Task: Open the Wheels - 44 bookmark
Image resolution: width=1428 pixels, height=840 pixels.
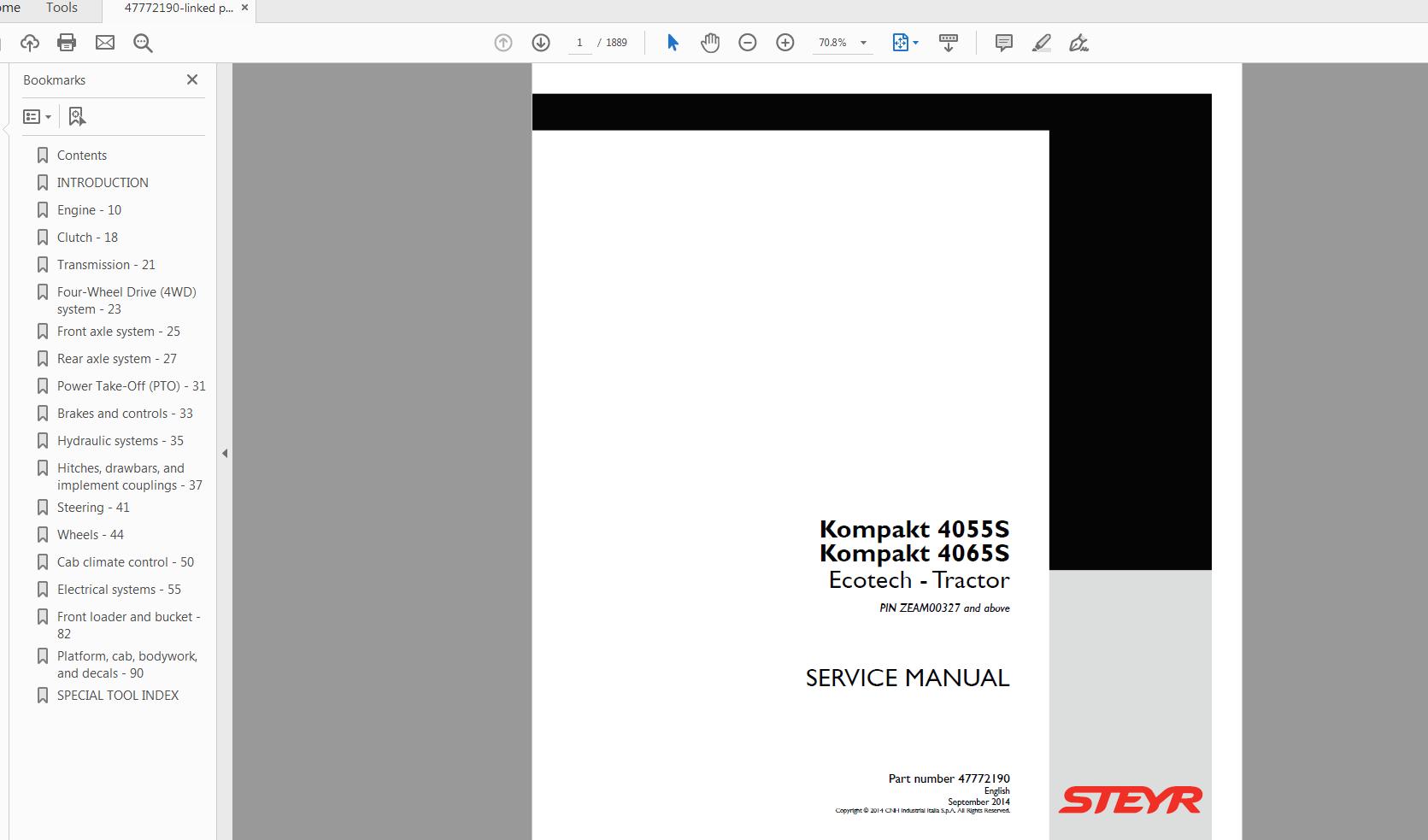Action: click(x=91, y=535)
